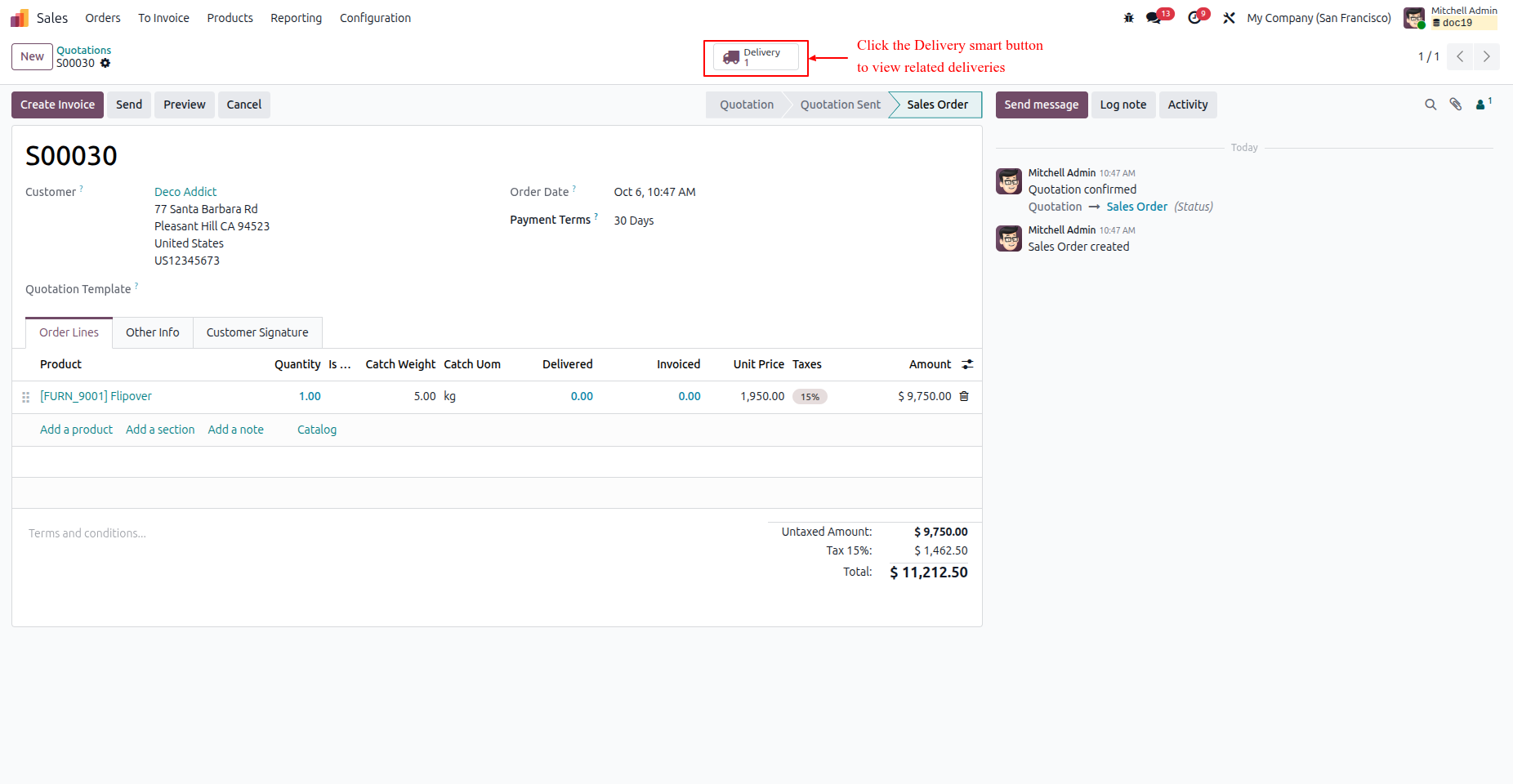Open the conversations chat icon

pos(1154,18)
